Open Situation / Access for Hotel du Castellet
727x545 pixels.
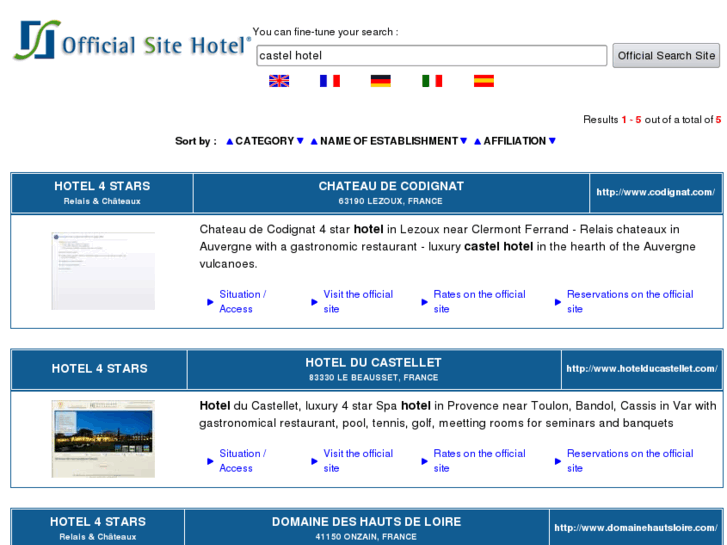242,461
